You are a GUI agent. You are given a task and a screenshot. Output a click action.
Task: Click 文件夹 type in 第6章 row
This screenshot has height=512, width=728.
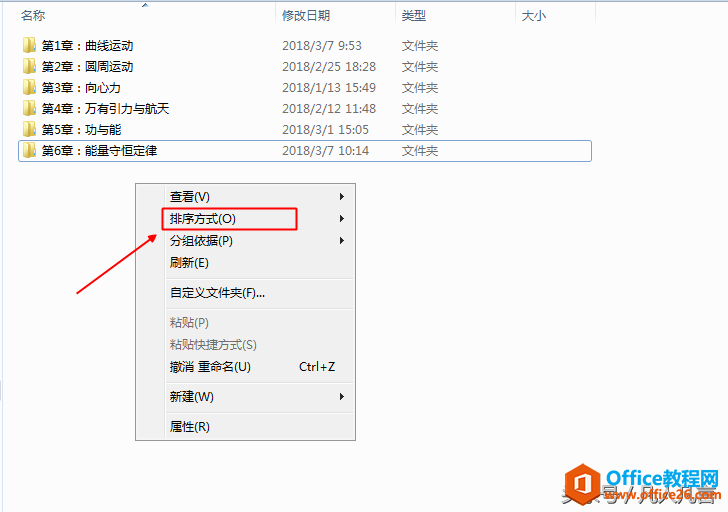click(420, 150)
